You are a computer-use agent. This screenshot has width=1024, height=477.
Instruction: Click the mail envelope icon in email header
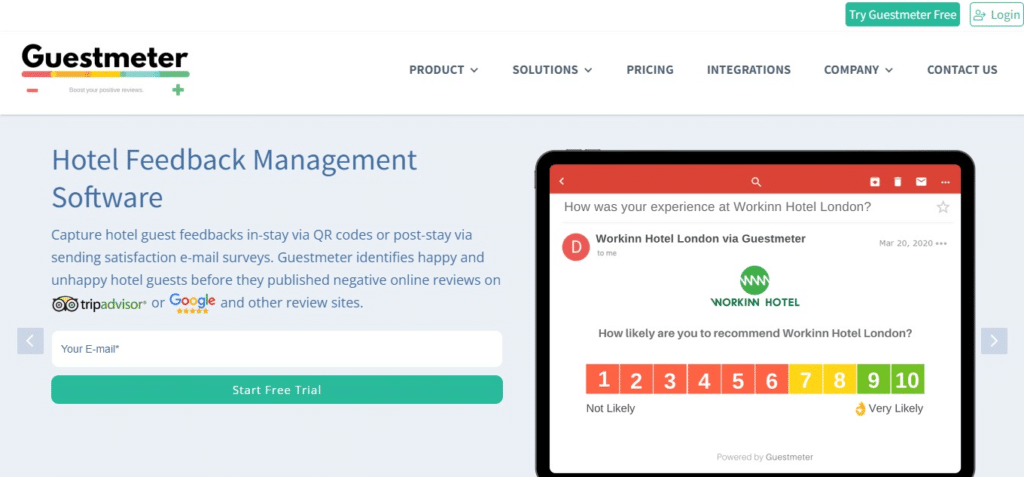click(921, 182)
